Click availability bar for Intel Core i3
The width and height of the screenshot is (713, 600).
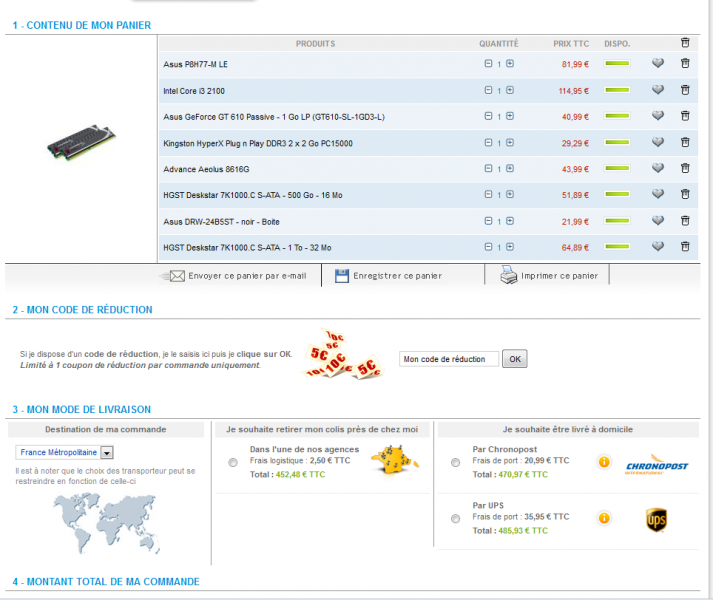[617, 90]
